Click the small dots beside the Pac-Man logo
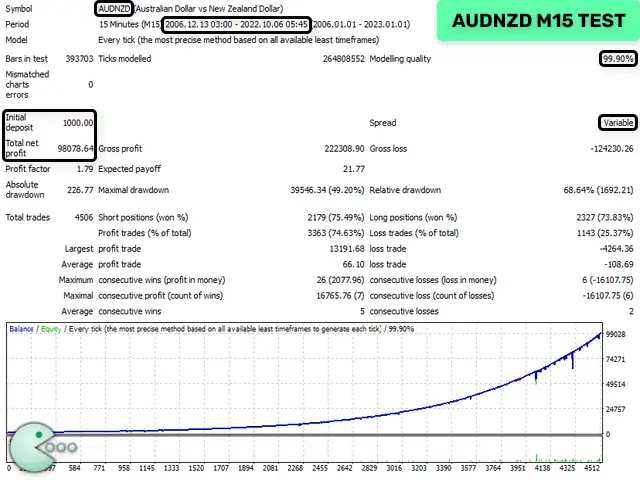 coord(63,449)
